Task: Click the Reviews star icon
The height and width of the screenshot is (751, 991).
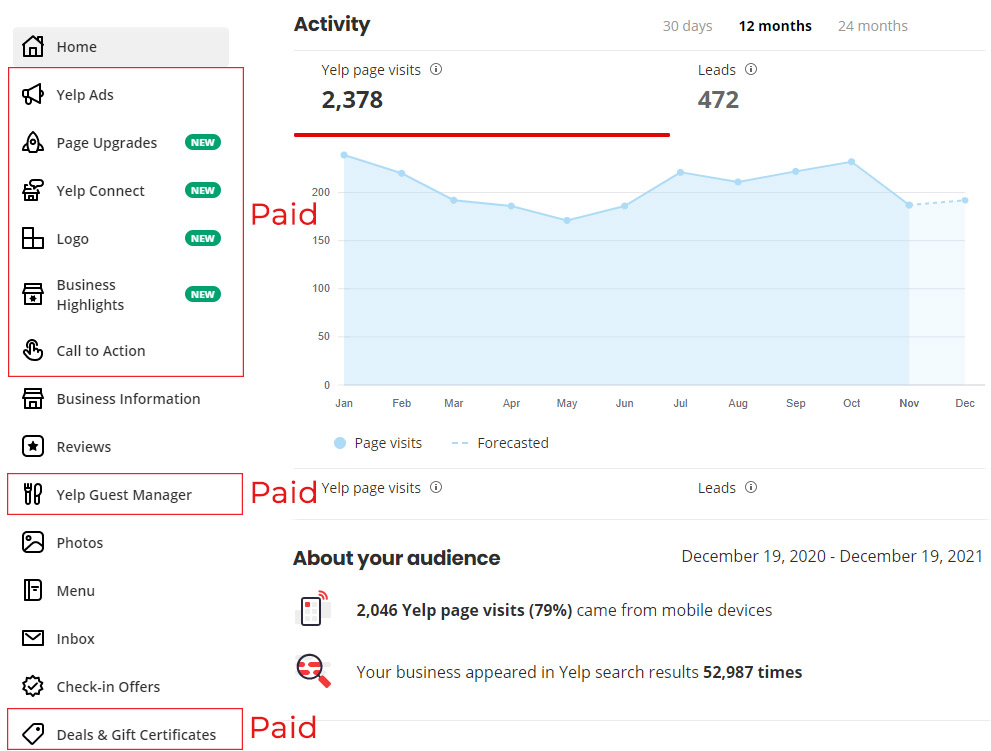Action: [33, 446]
